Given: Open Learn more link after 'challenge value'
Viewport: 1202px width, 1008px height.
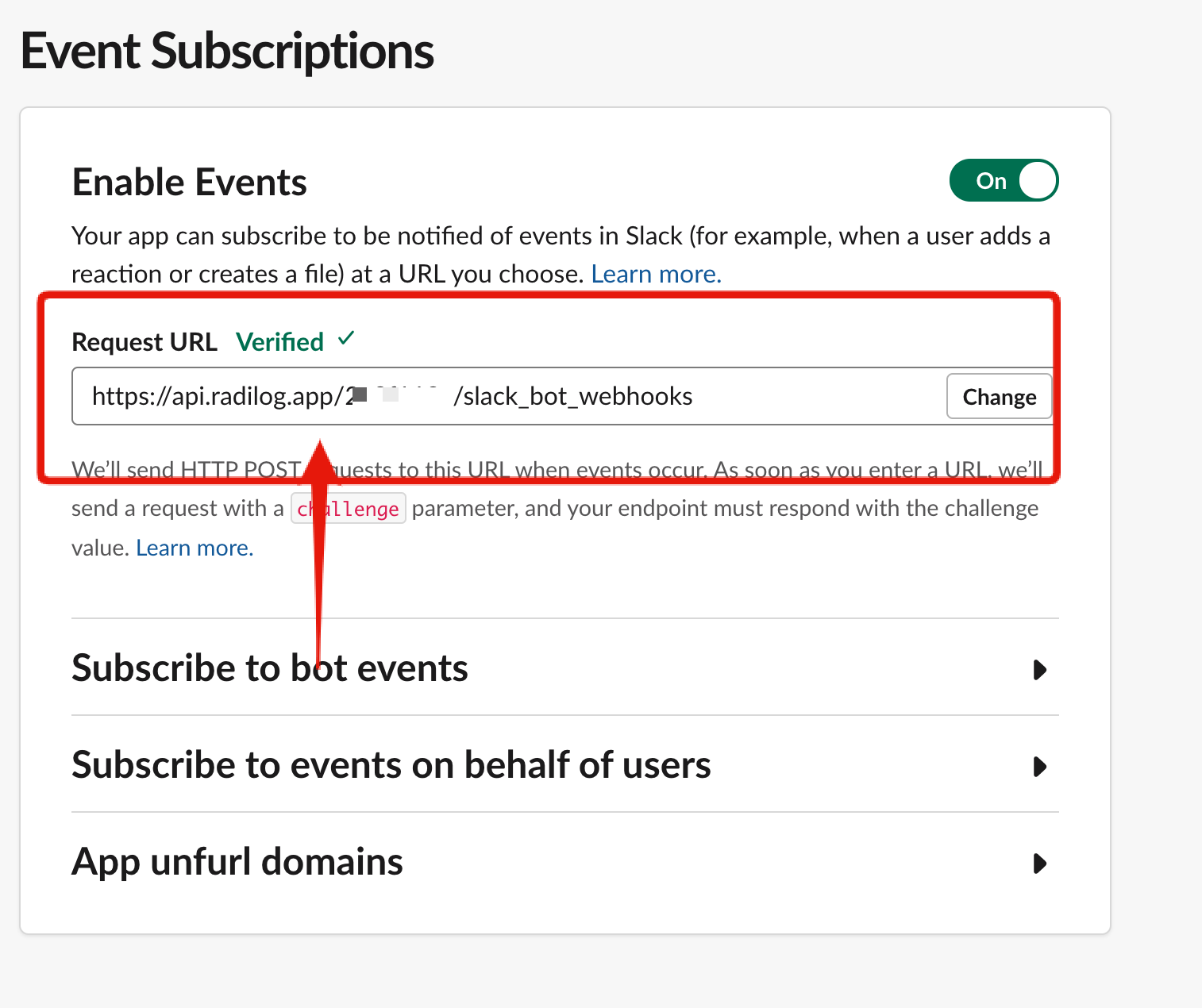Looking at the screenshot, I should coord(195,548).
